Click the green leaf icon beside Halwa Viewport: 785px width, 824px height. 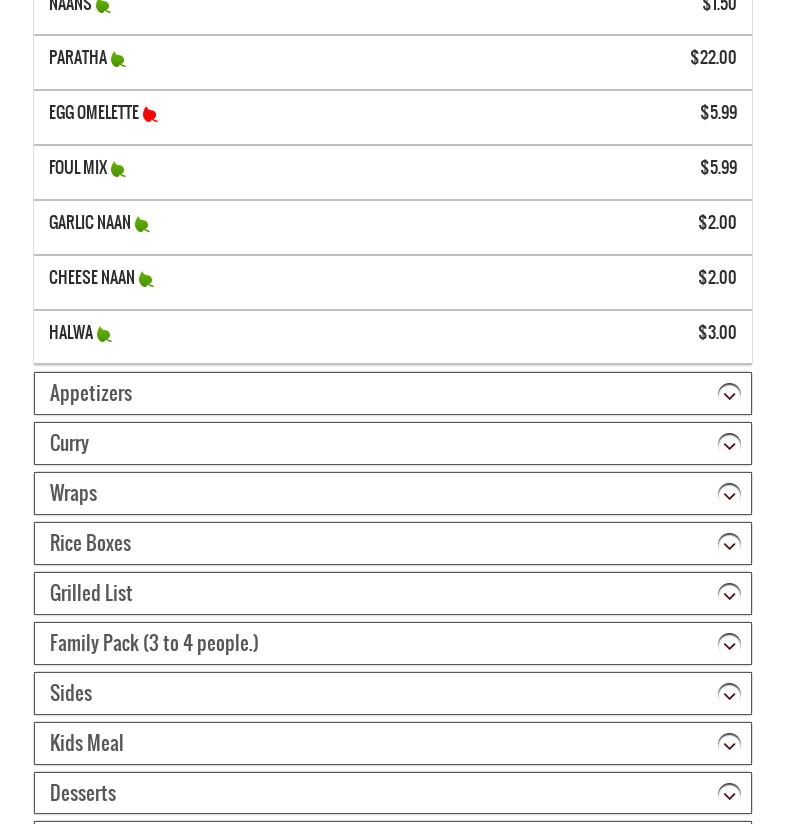[x=104, y=335]
